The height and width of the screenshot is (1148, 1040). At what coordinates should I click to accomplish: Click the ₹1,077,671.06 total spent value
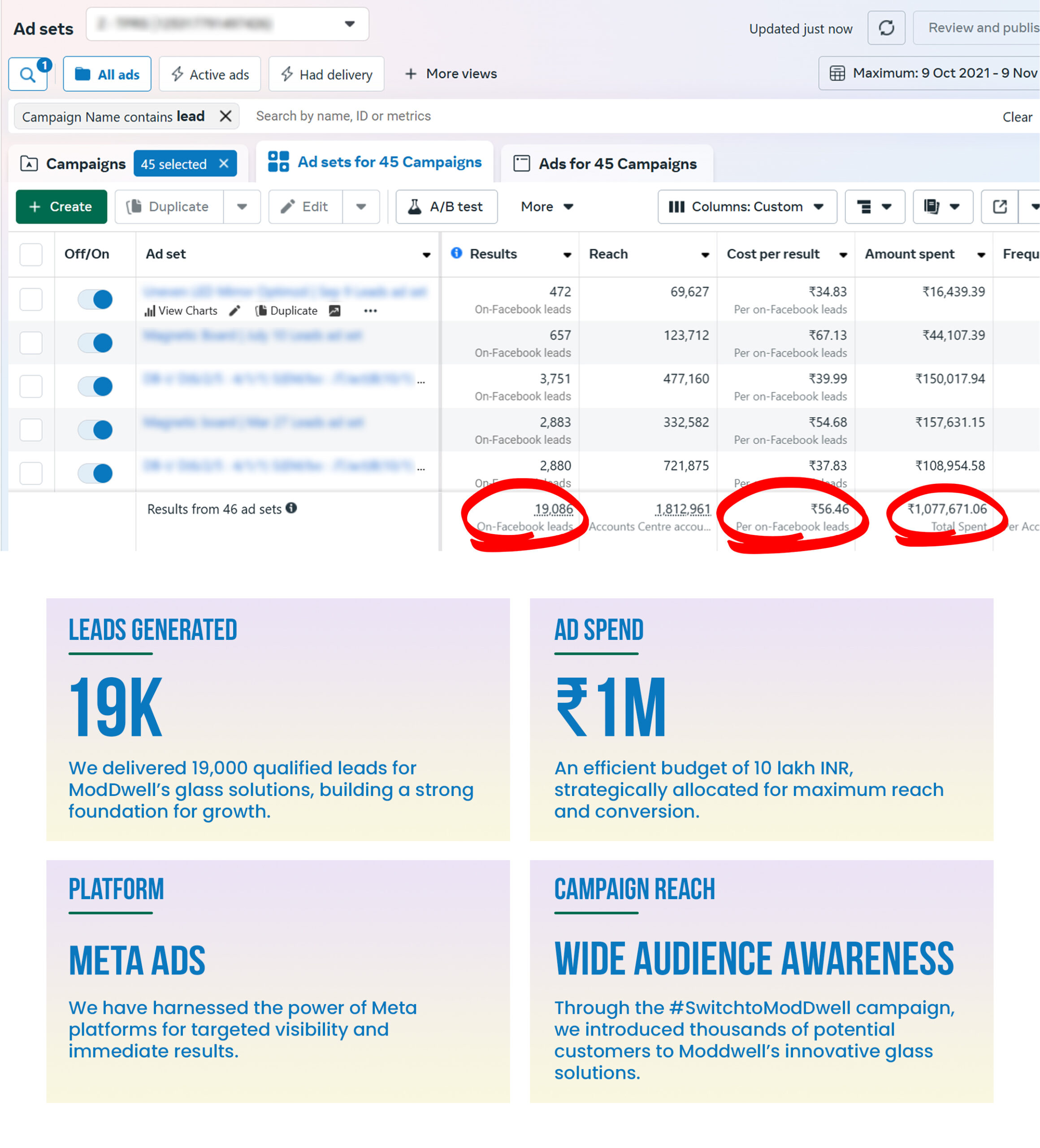pyautogui.click(x=947, y=509)
